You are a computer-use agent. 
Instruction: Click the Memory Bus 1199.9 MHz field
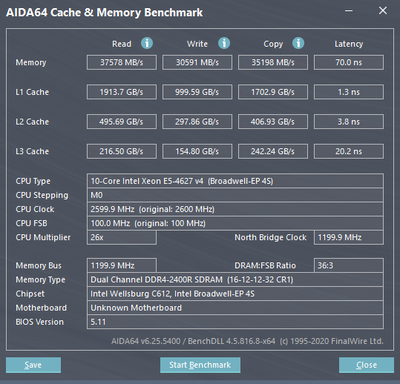tap(122, 266)
